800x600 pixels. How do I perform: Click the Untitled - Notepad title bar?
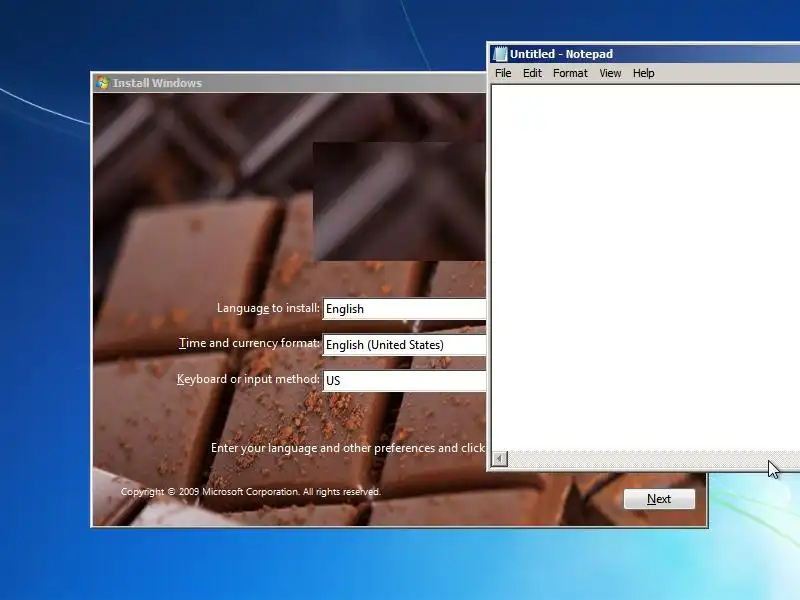[x=645, y=54]
